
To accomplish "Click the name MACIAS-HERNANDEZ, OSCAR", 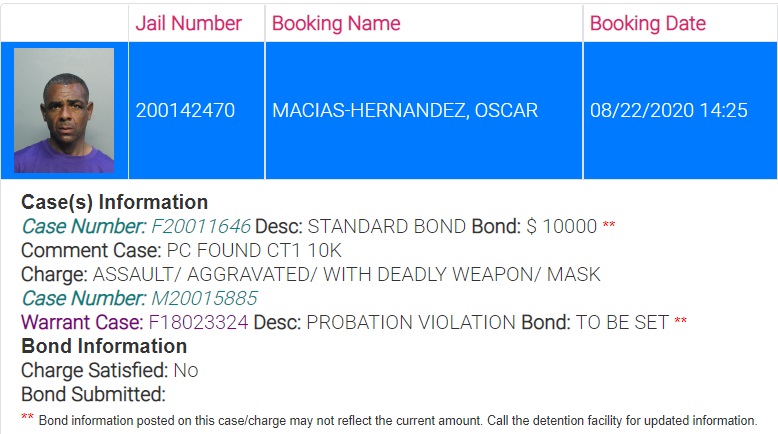I will coord(405,111).
